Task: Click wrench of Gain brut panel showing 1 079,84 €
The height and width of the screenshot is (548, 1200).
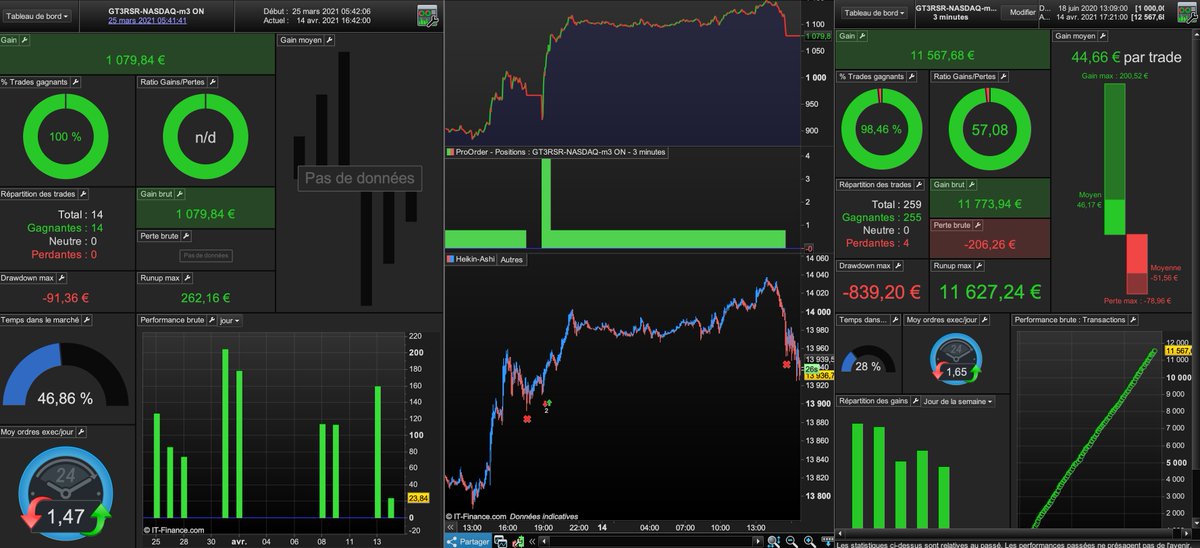Action: click(x=181, y=194)
